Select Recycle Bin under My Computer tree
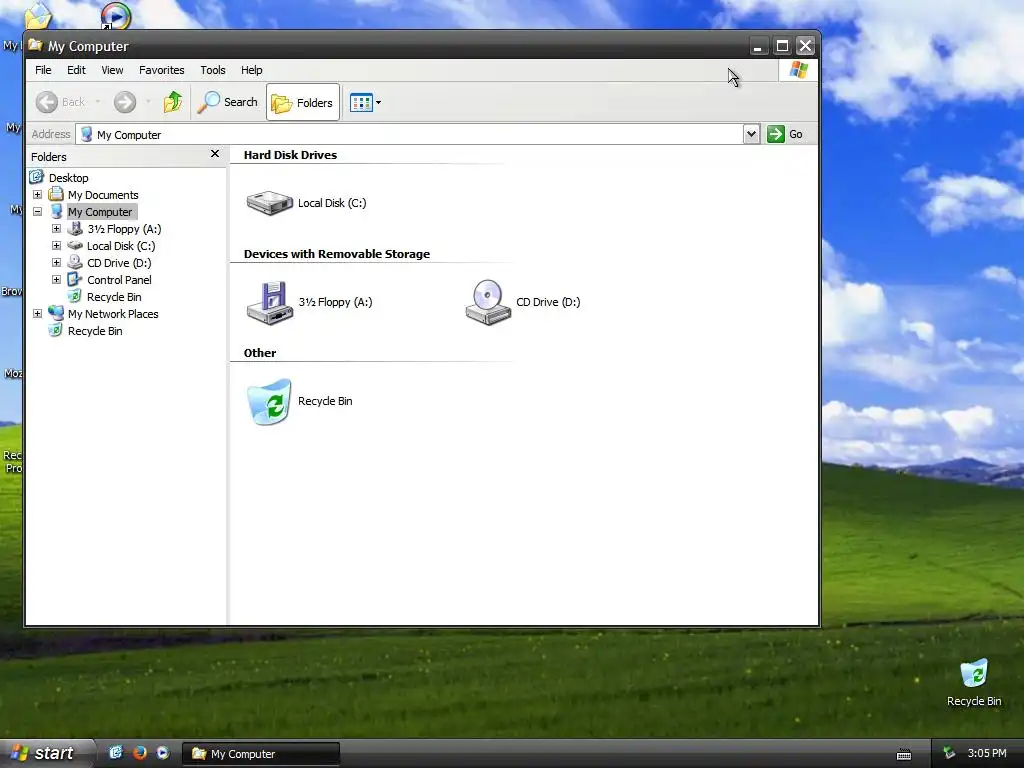The height and width of the screenshot is (768, 1024). pyautogui.click(x=114, y=296)
